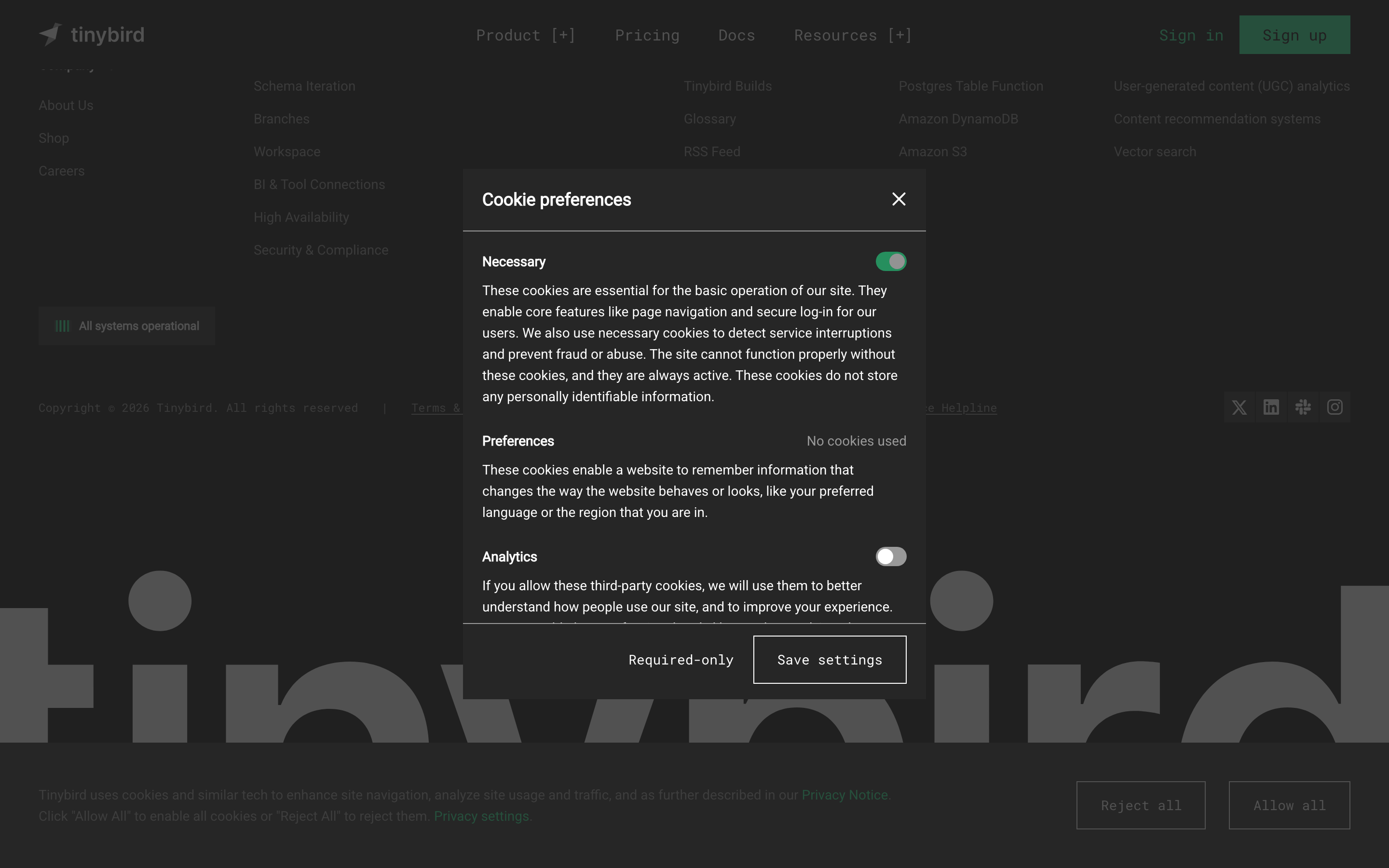Open the Pricing page
This screenshot has width=1389, height=868.
coord(647,35)
